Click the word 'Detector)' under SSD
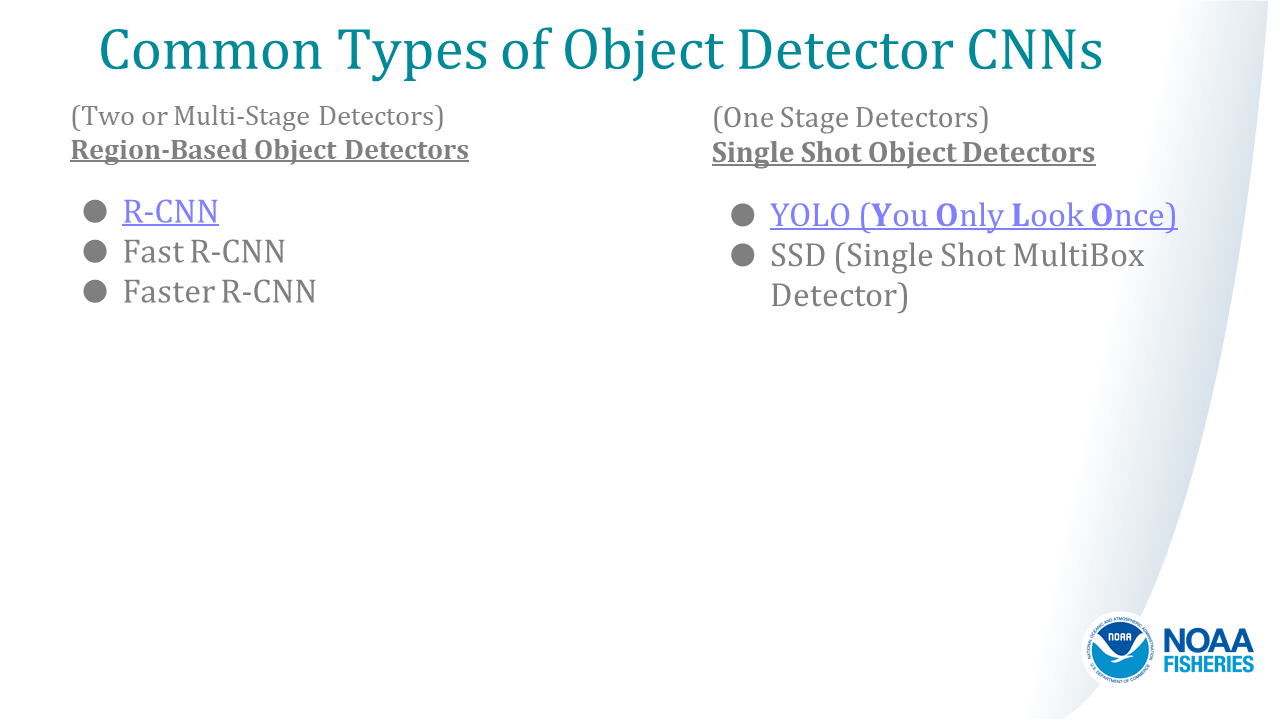Viewport: 1280px width, 720px height. click(839, 296)
